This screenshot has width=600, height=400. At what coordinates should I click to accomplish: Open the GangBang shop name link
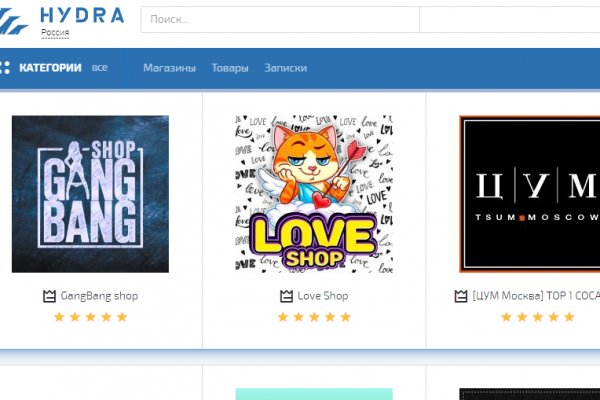click(99, 296)
